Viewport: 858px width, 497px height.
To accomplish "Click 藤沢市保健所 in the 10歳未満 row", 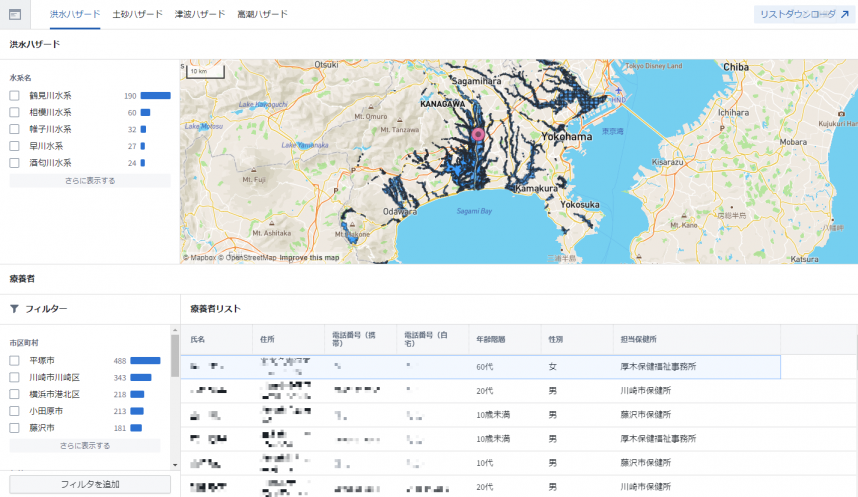I will [x=645, y=415].
